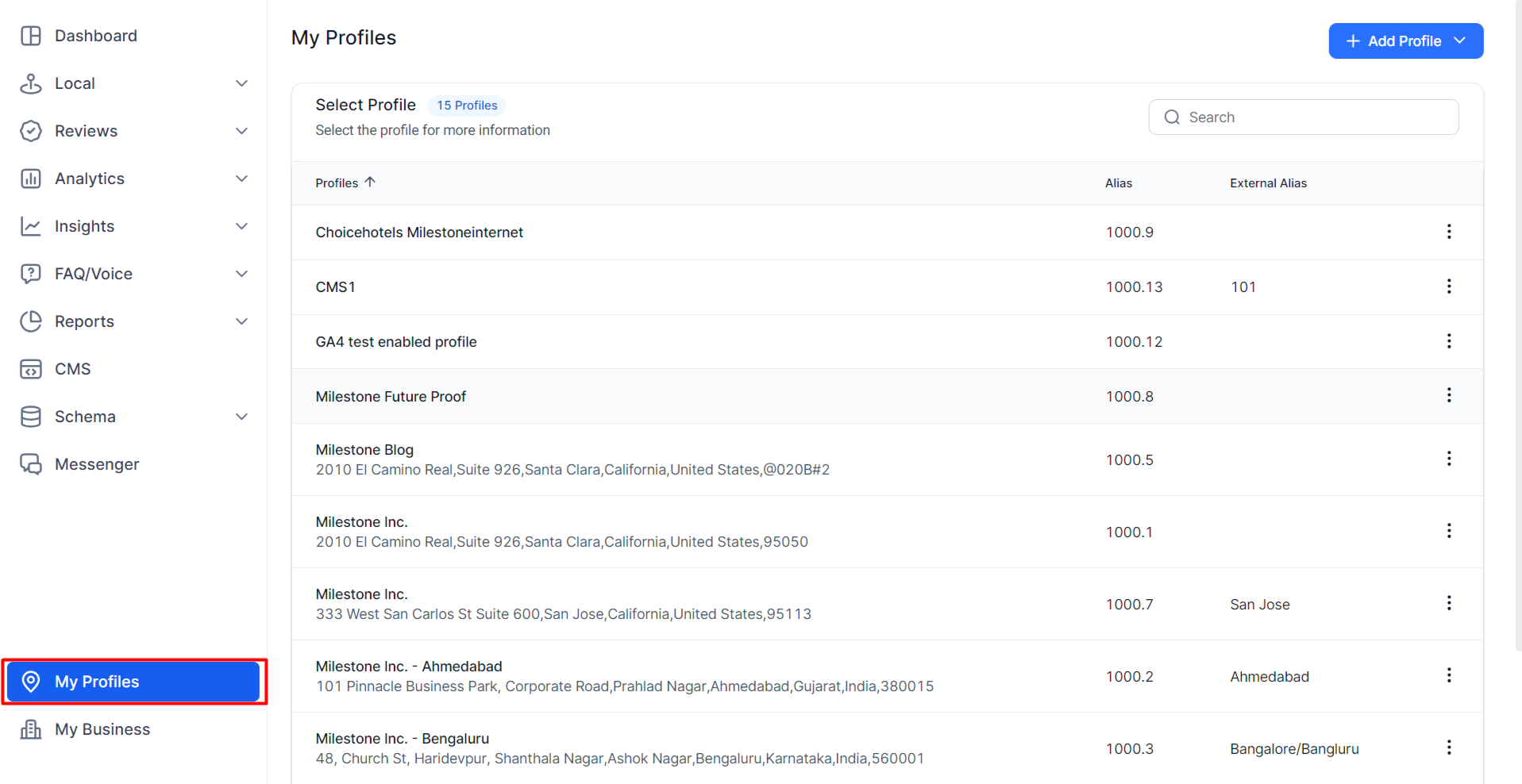
Task: Click the 101 Pinnacle Business Park address
Action: [625, 686]
